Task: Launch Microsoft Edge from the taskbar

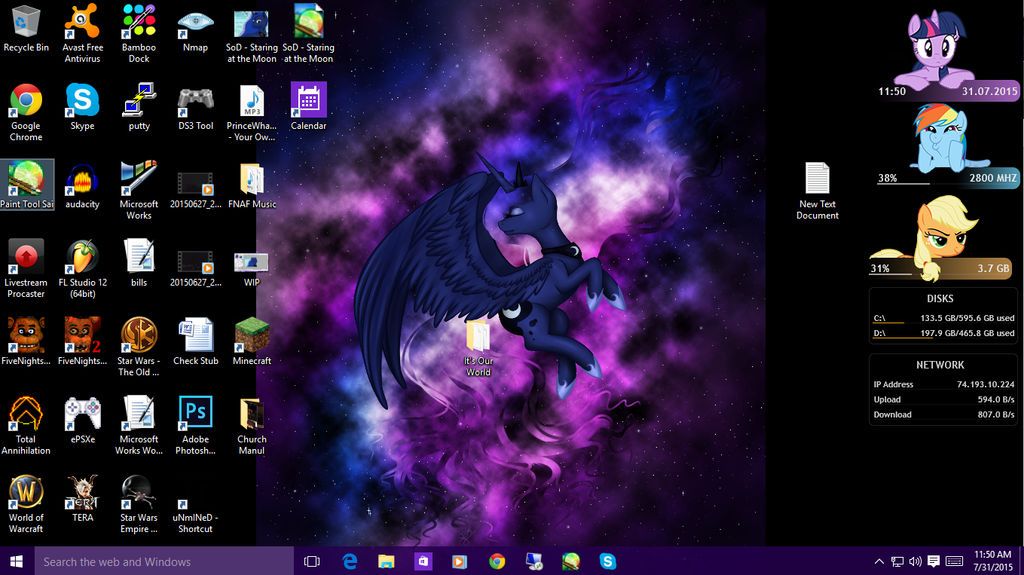Action: pos(350,561)
